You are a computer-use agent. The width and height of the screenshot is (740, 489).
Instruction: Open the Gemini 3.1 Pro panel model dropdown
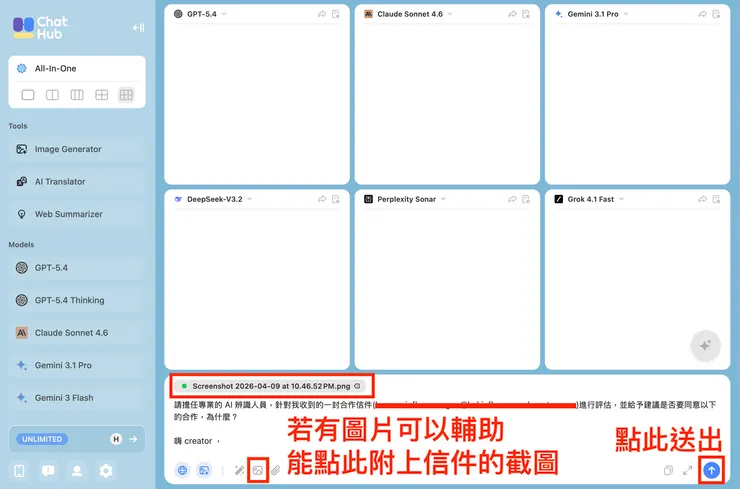(x=626, y=14)
